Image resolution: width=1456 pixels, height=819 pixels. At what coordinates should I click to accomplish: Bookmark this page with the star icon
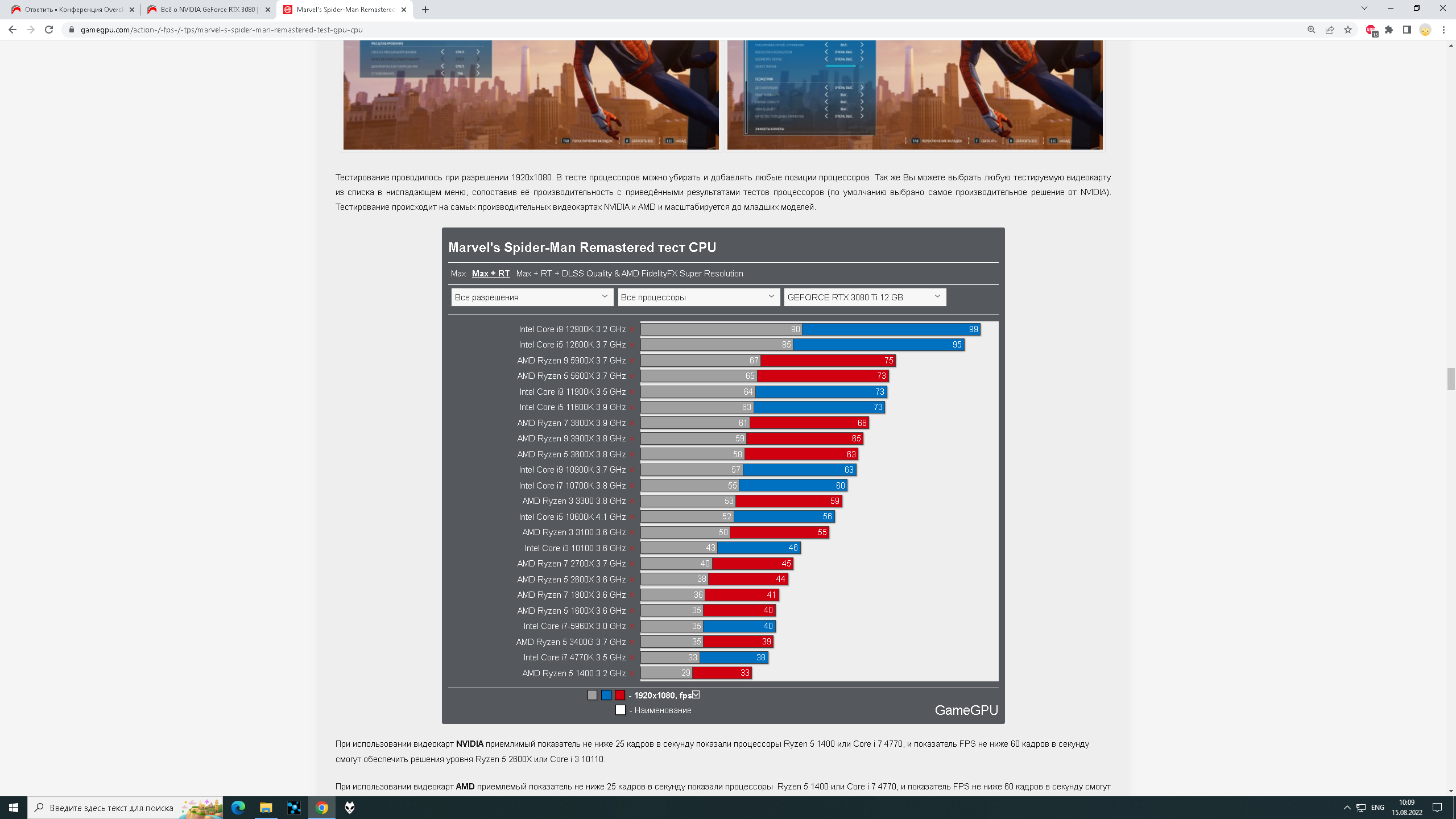point(1348,30)
